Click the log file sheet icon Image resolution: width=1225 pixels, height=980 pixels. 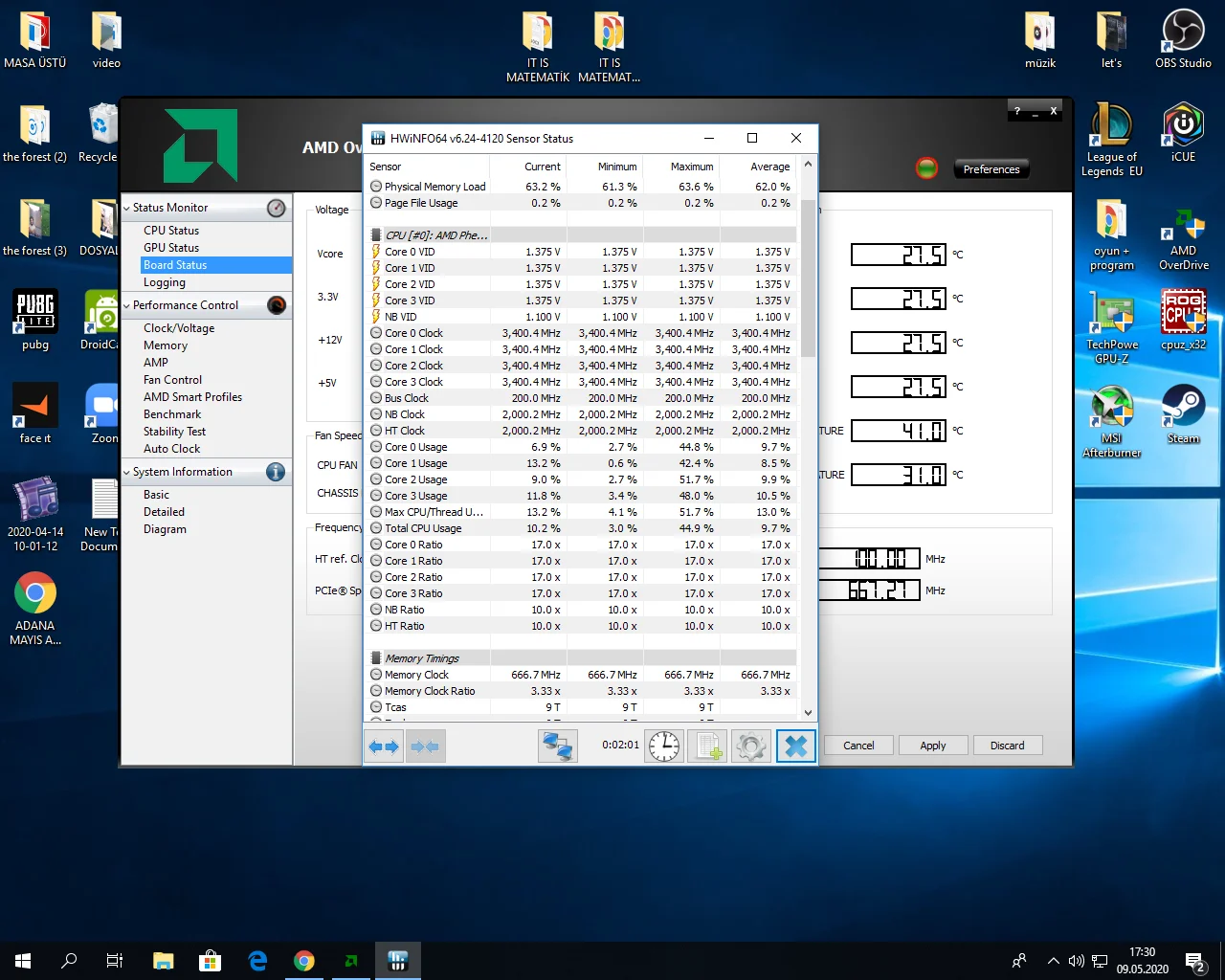coord(707,746)
